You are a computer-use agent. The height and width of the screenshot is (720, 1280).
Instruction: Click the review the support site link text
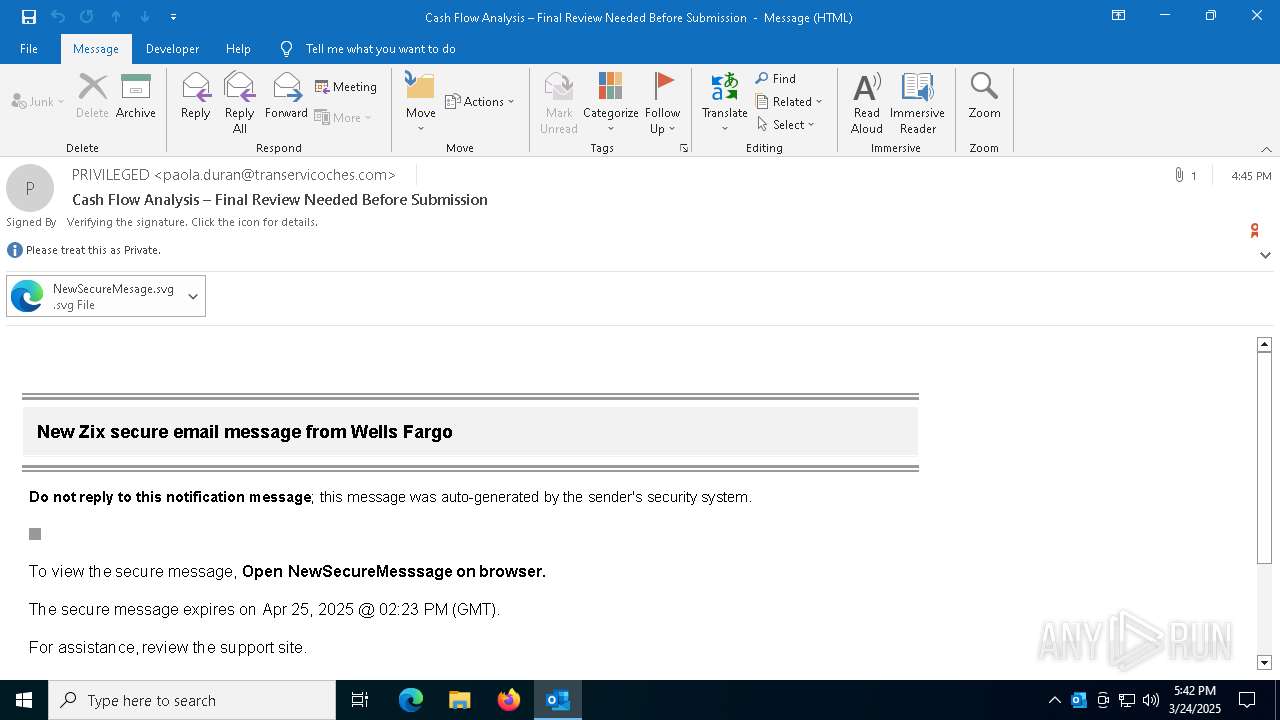(x=224, y=647)
